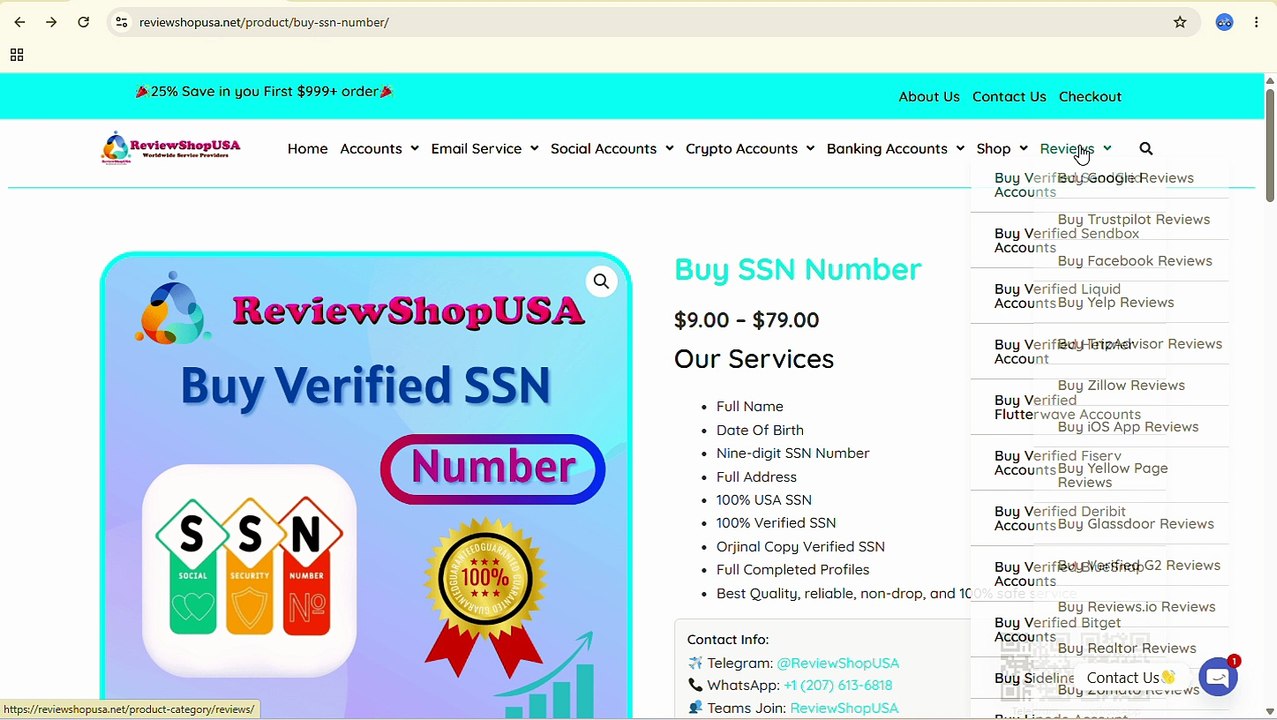Click the Buy Verified SSN product image
This screenshot has width=1277, height=720.
(366, 485)
